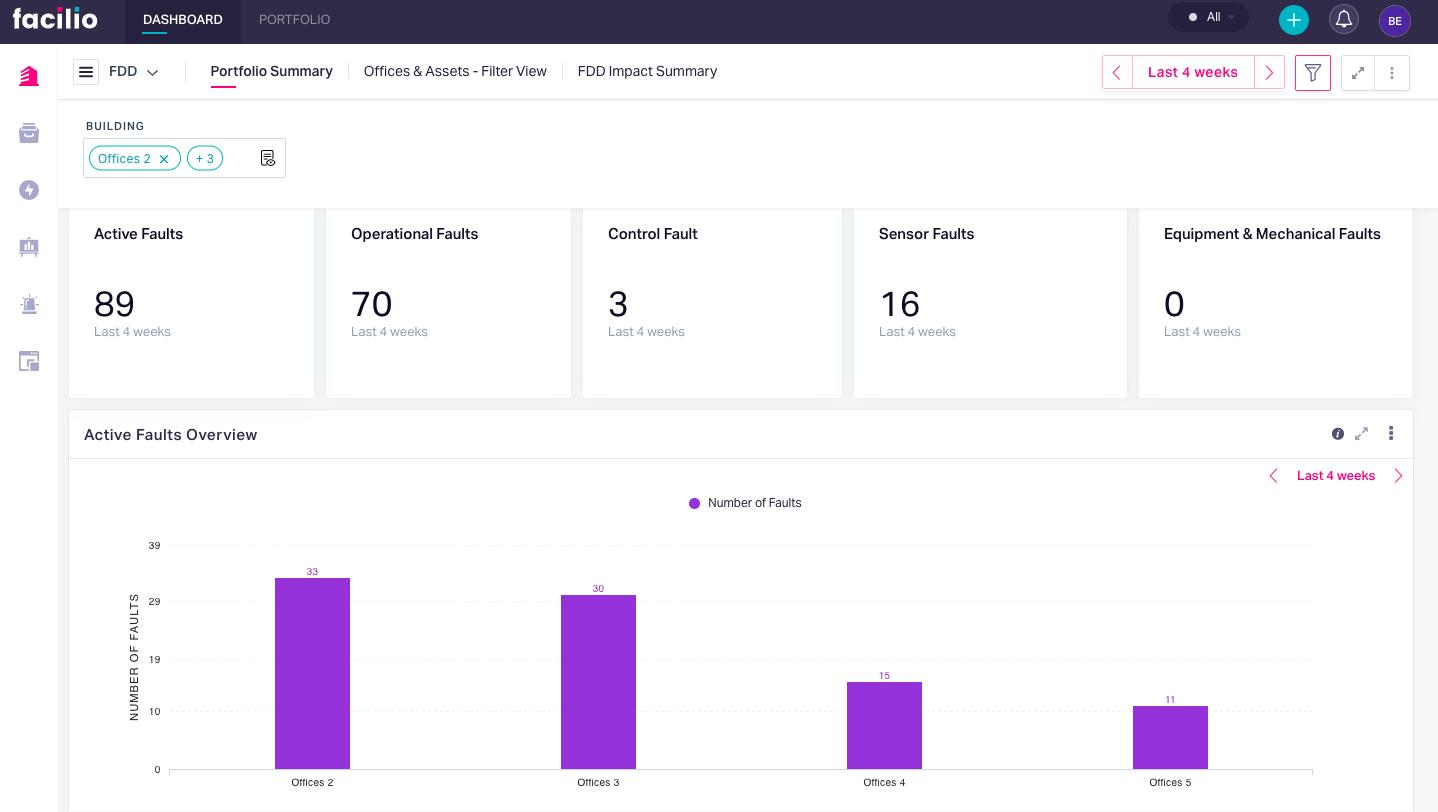The height and width of the screenshot is (812, 1438).
Task: Open Active Faults Overview info icon
Action: pyautogui.click(x=1337, y=434)
